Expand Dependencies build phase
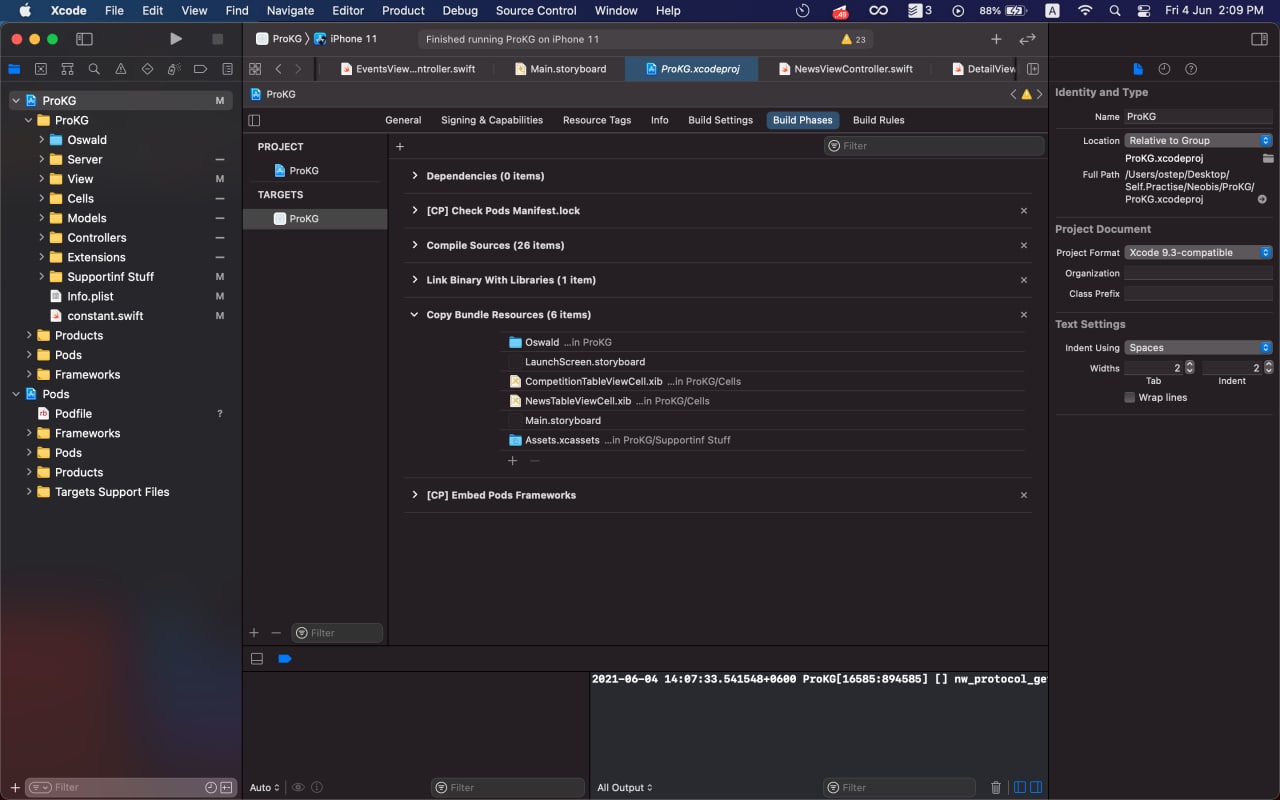Viewport: 1280px width, 800px height. pos(415,176)
